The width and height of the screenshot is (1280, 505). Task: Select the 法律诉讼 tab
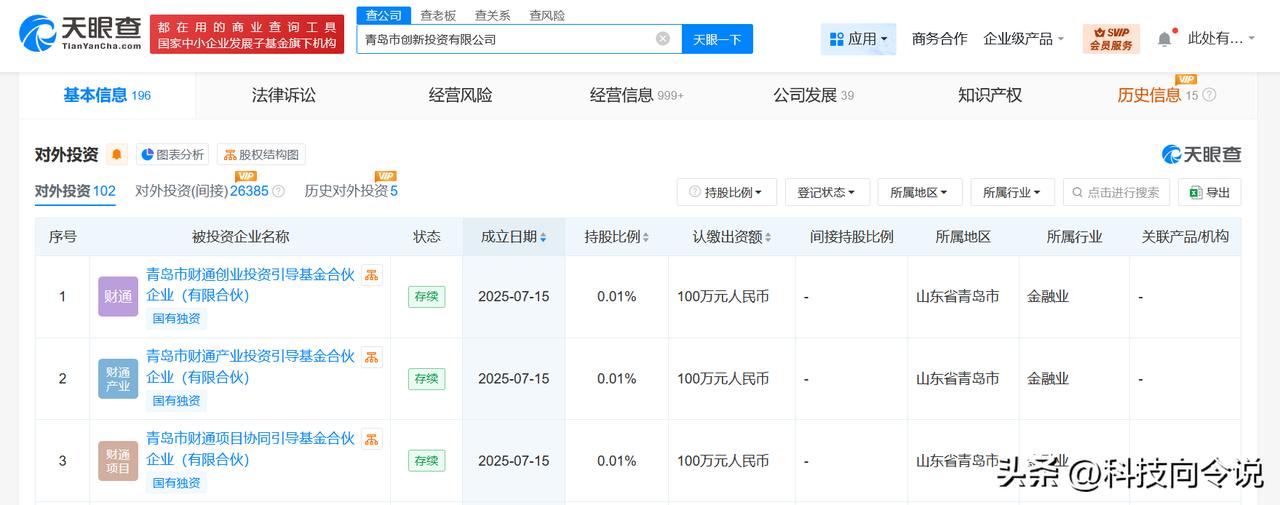(x=284, y=95)
